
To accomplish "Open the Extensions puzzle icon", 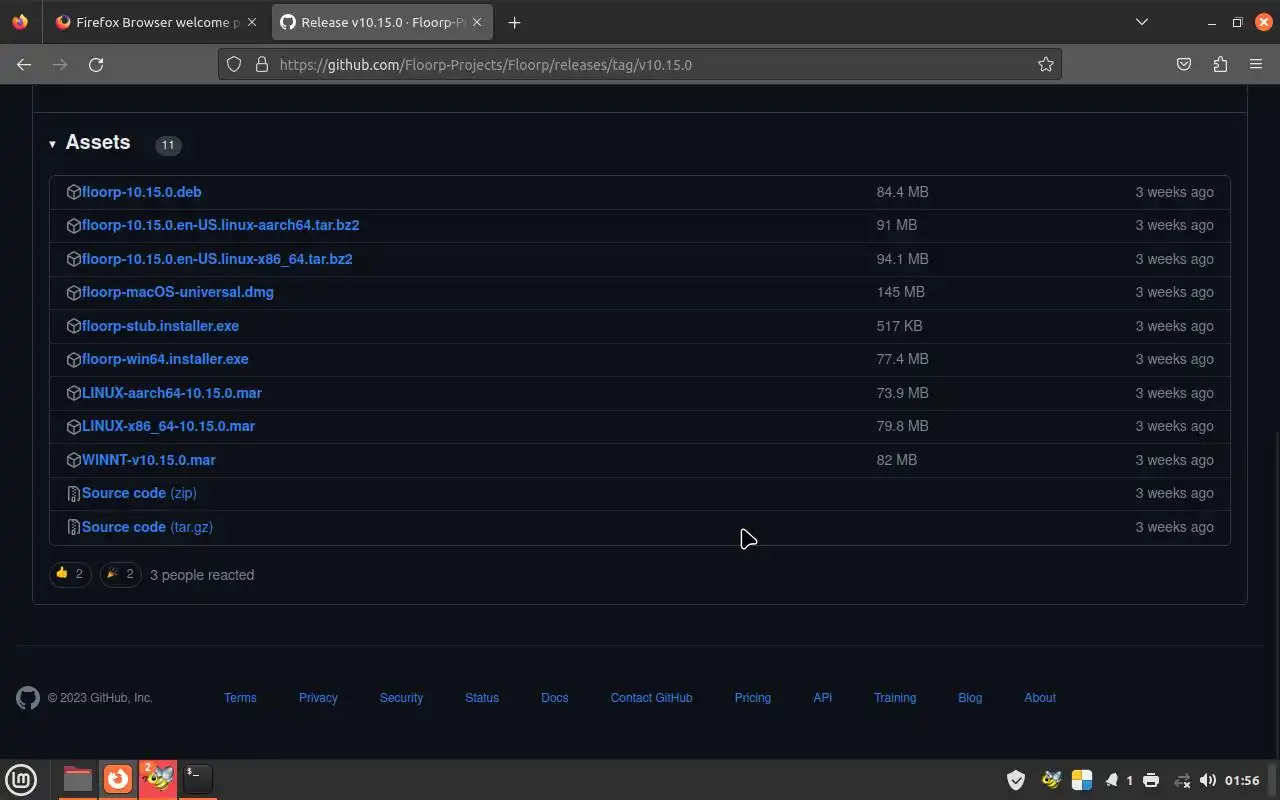I will tap(1220, 64).
